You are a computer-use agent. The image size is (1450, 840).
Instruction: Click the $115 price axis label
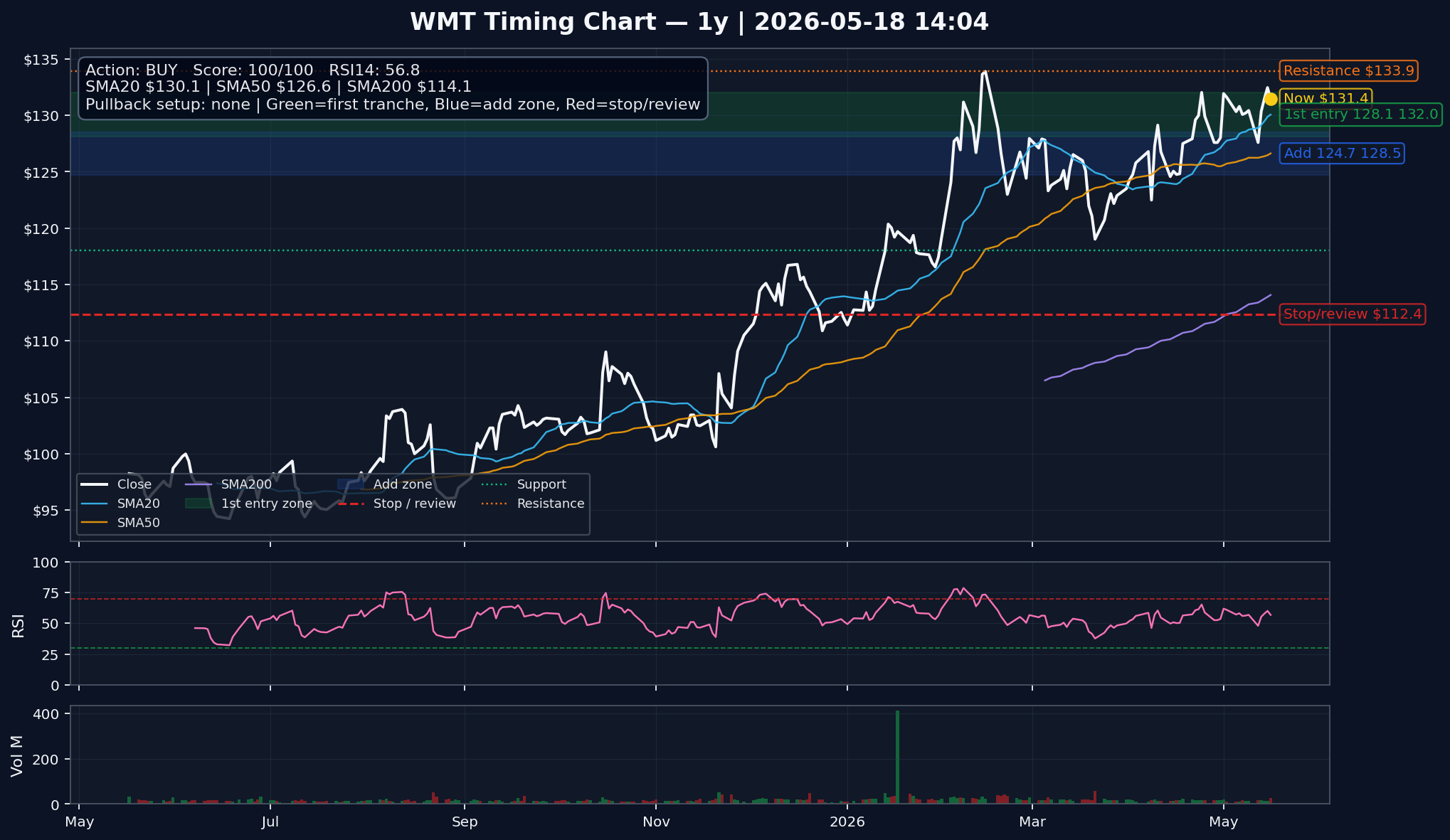[x=41, y=285]
